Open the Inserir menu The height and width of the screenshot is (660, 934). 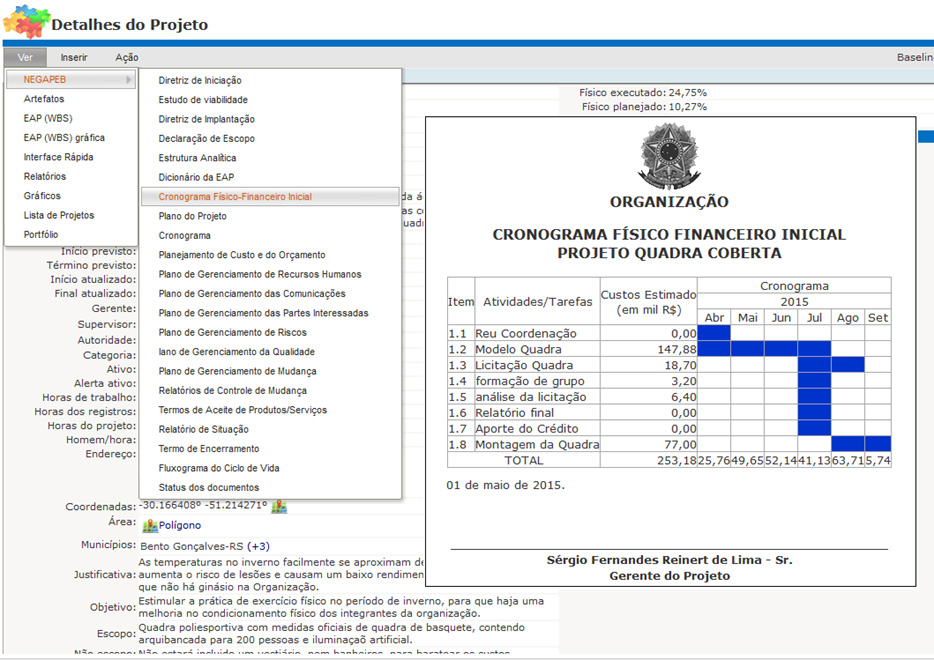tap(74, 57)
